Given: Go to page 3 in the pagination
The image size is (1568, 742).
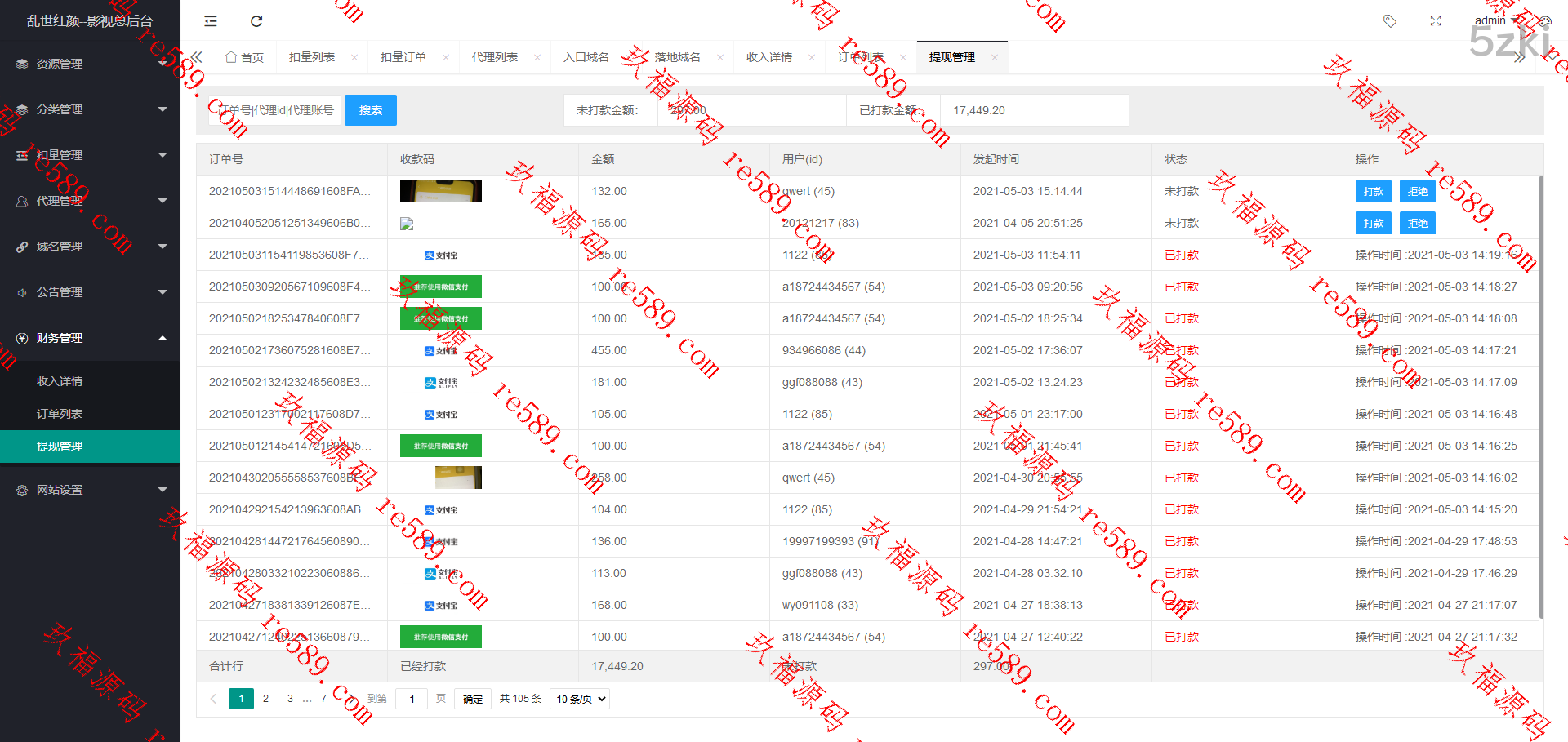Looking at the screenshot, I should point(290,699).
